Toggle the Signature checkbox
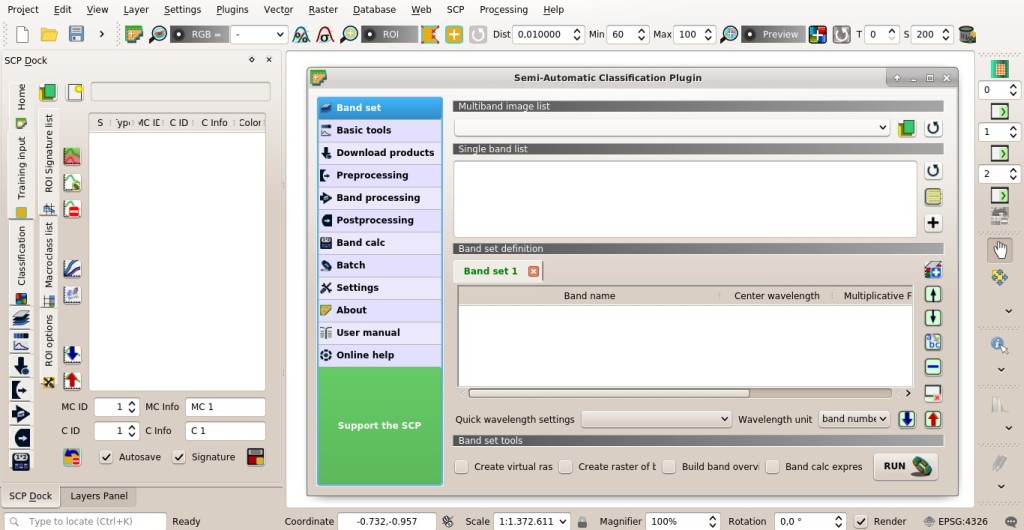This screenshot has height=530, width=1024. tap(179, 457)
